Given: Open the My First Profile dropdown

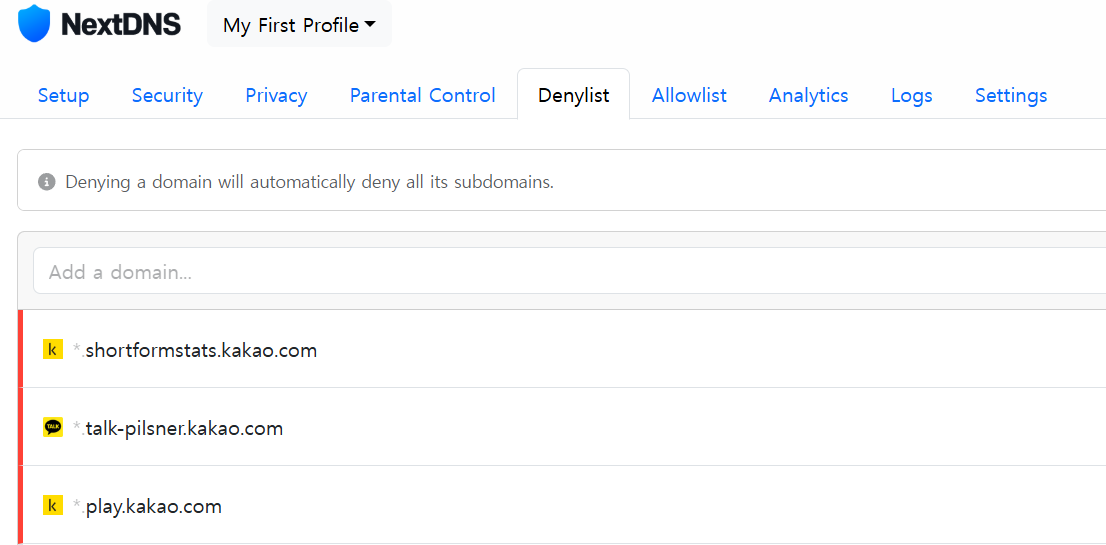Looking at the screenshot, I should coord(299,25).
